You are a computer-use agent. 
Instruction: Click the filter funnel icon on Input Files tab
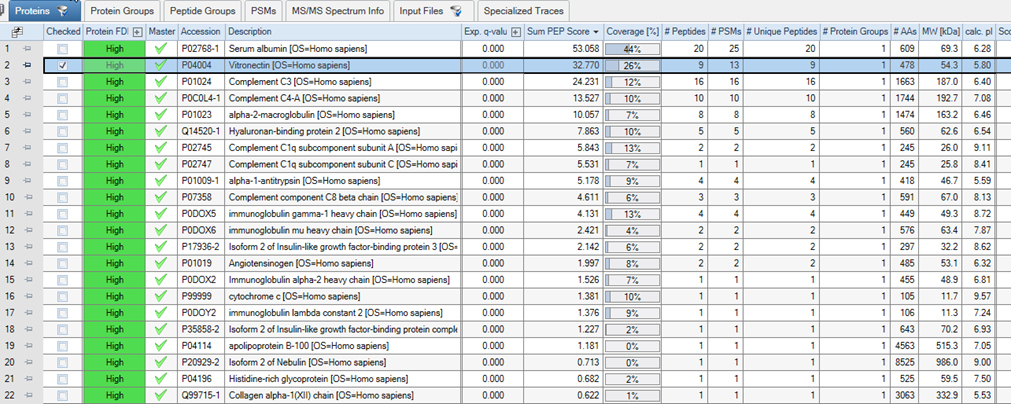(456, 11)
